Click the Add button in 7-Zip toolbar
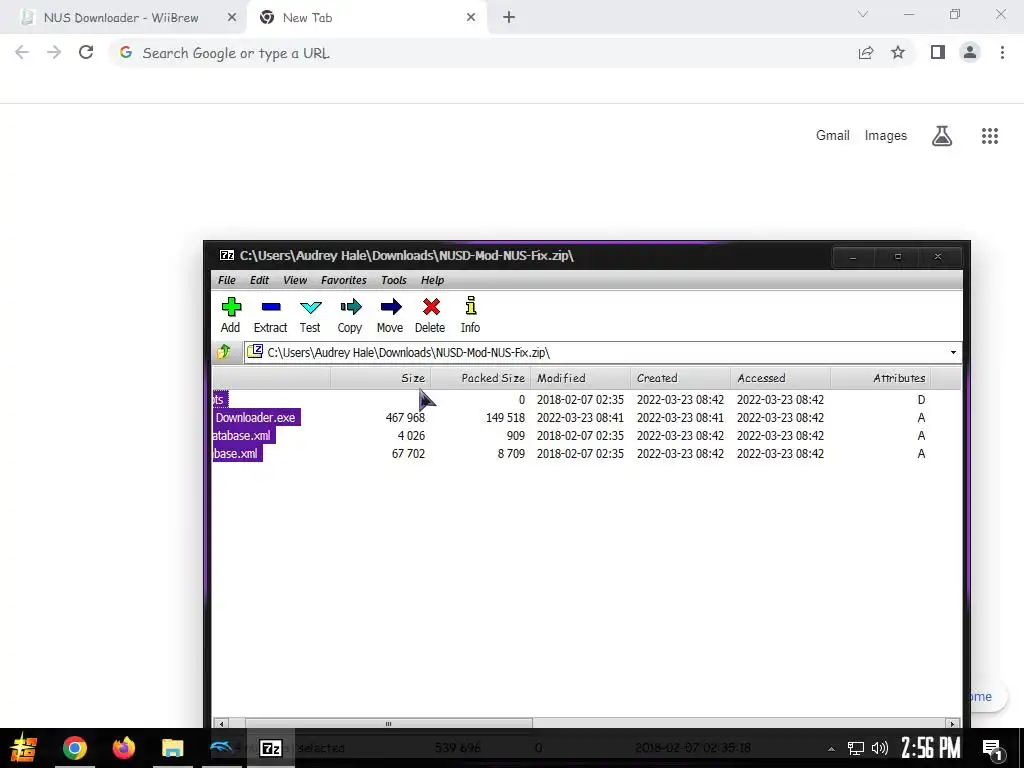Viewport: 1024px width, 768px height. (x=231, y=315)
